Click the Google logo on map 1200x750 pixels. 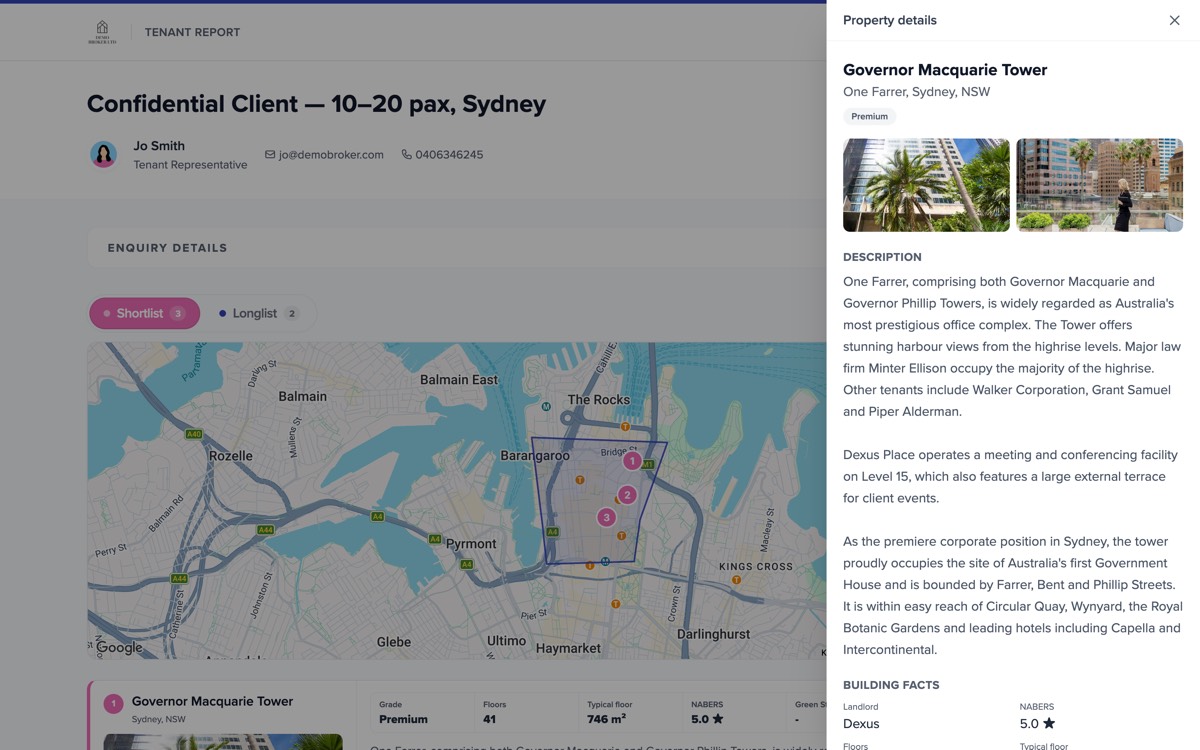(x=119, y=647)
